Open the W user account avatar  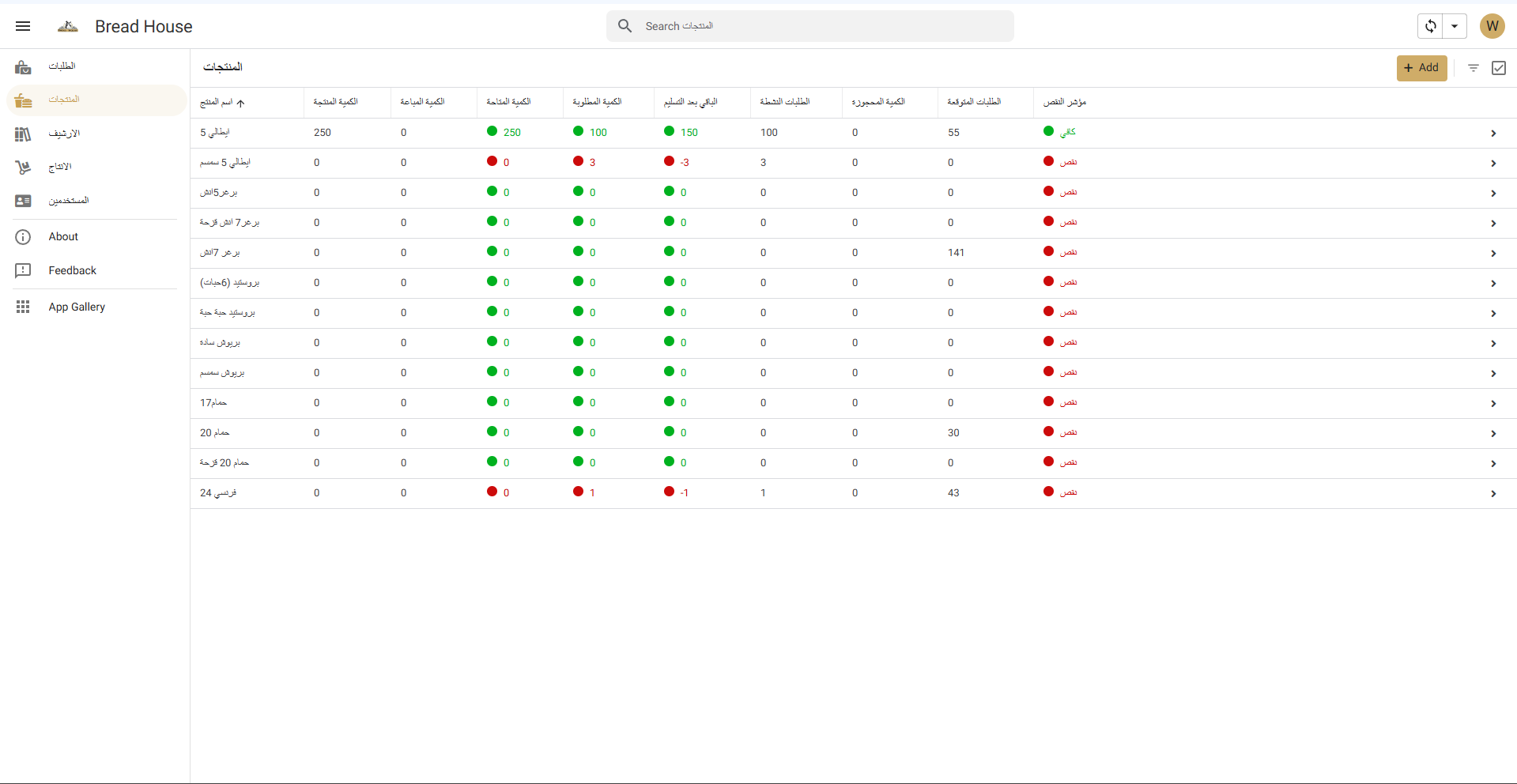[x=1492, y=26]
